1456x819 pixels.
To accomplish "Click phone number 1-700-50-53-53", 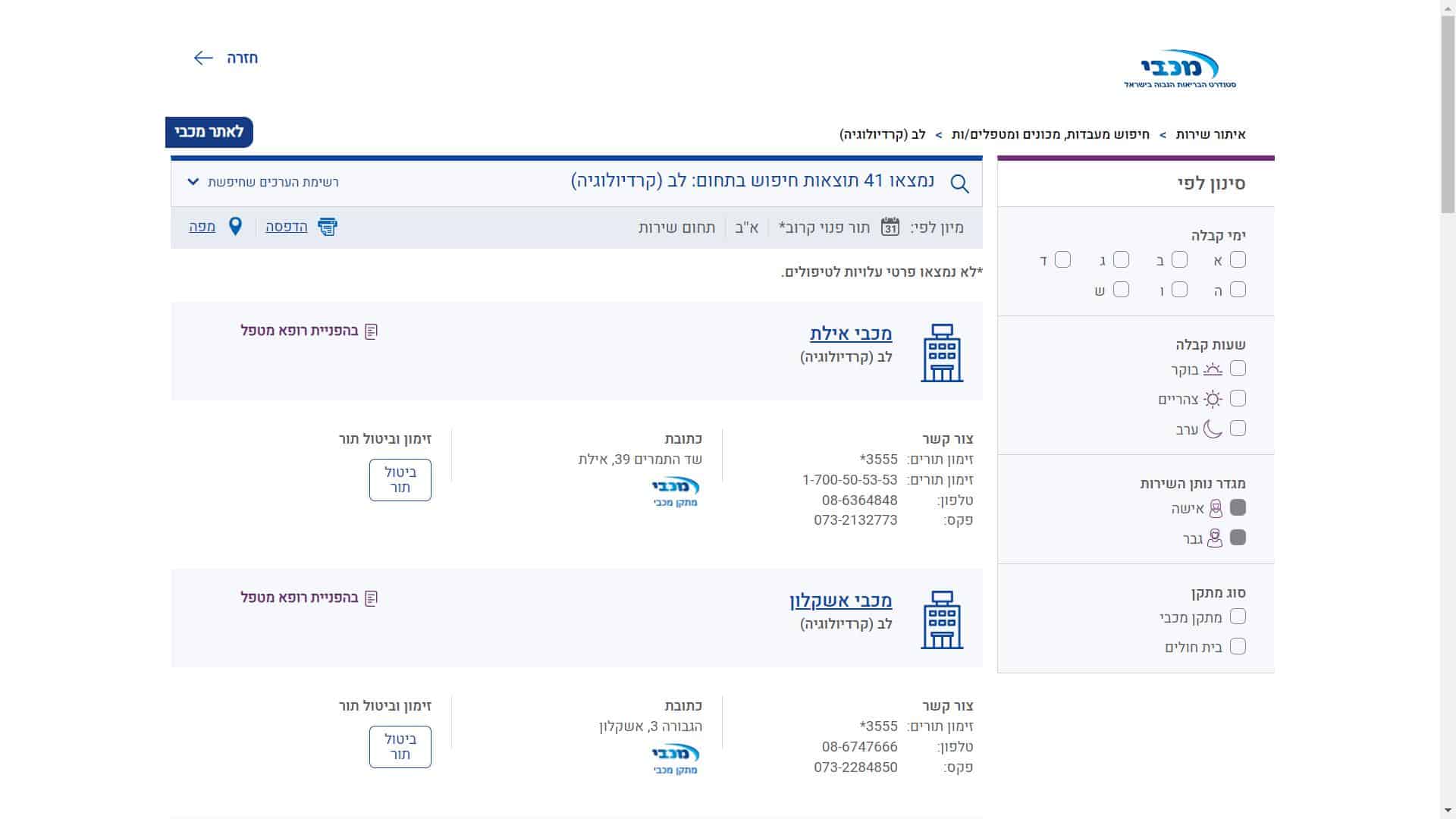I will coord(849,480).
